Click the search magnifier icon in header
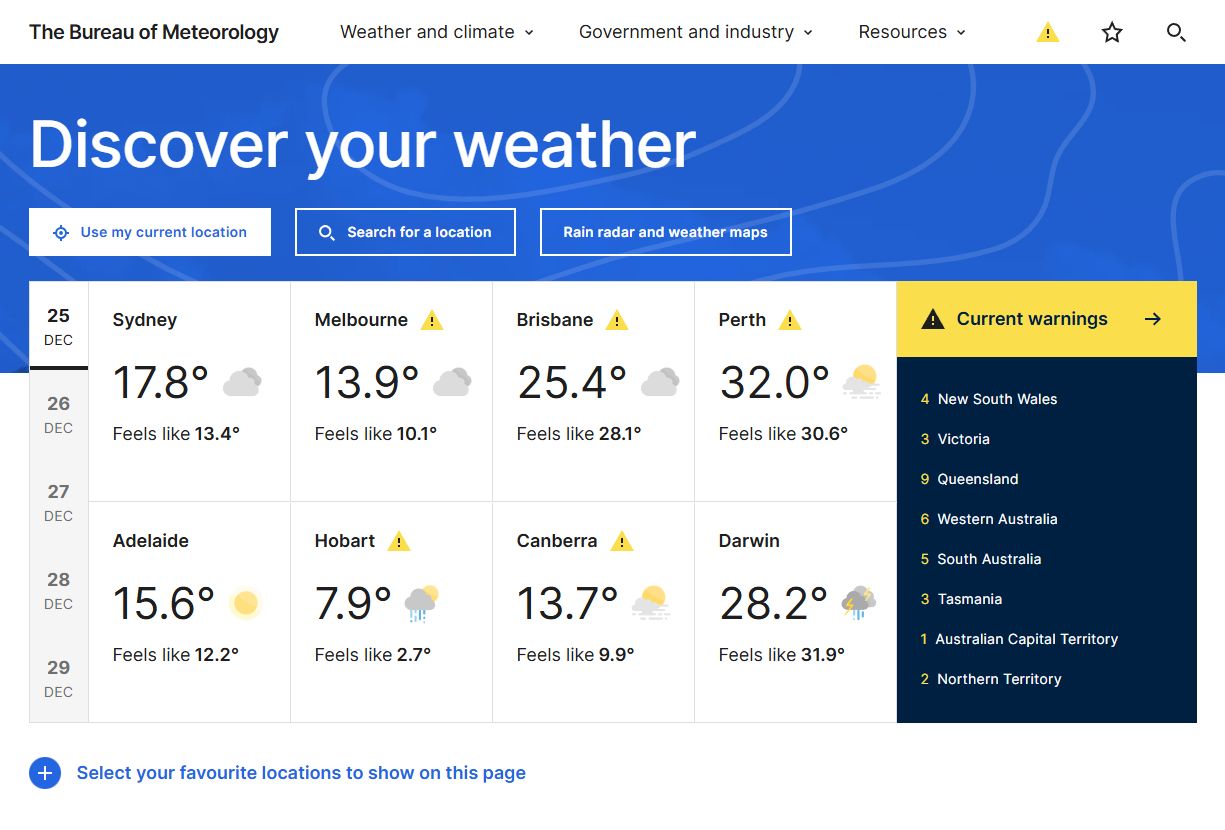 click(x=1176, y=33)
